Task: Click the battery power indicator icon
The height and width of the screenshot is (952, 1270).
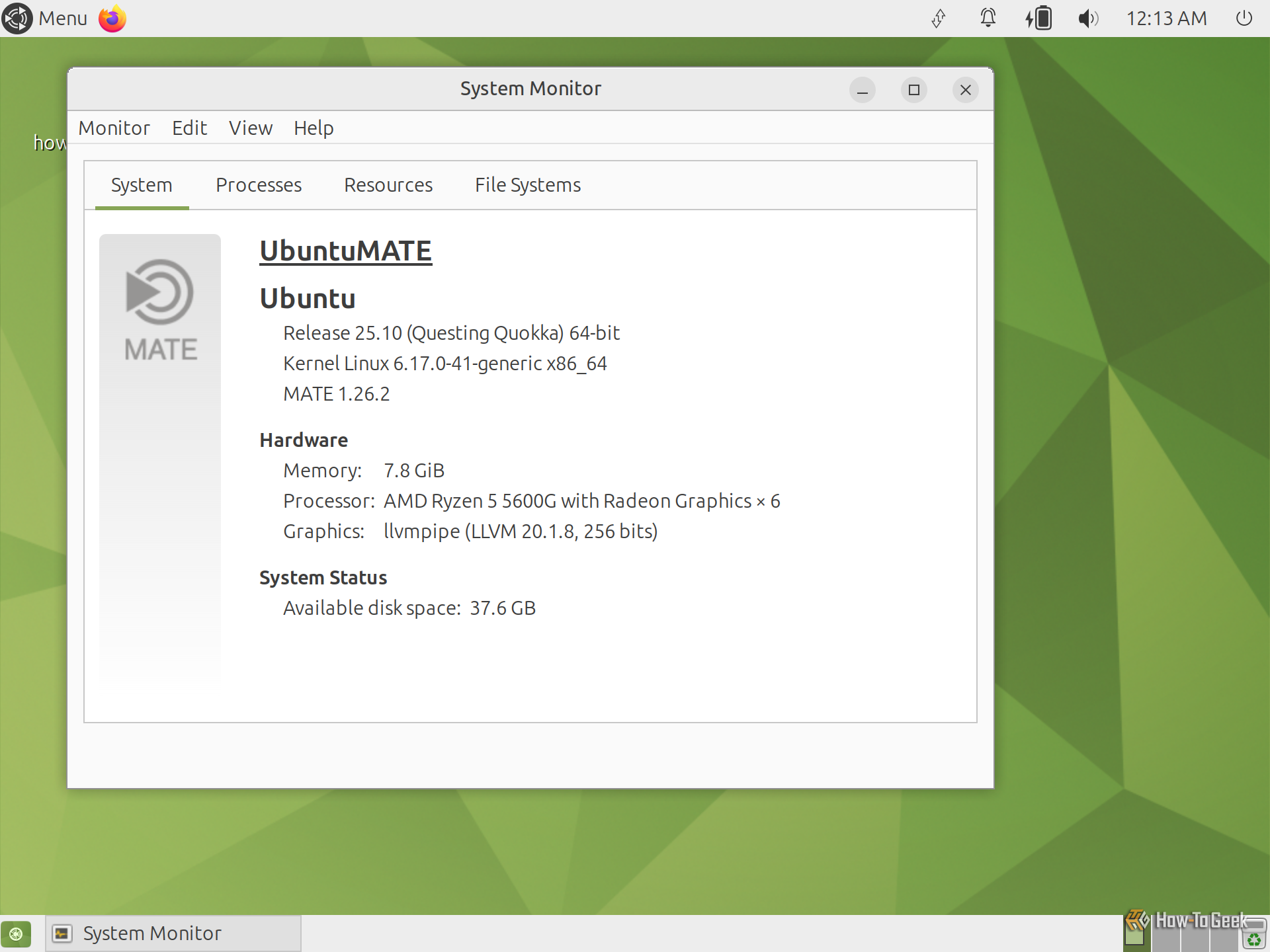Action: 1038,18
